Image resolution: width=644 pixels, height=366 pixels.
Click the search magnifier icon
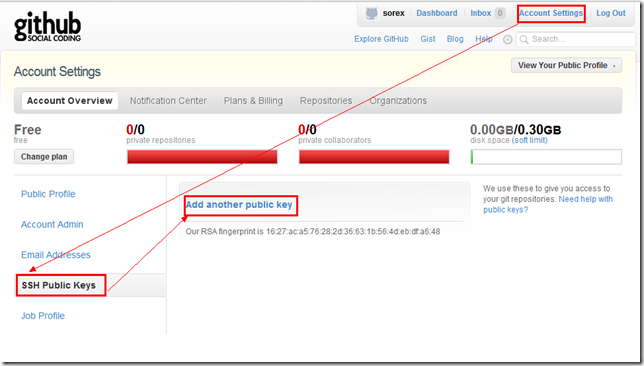524,39
